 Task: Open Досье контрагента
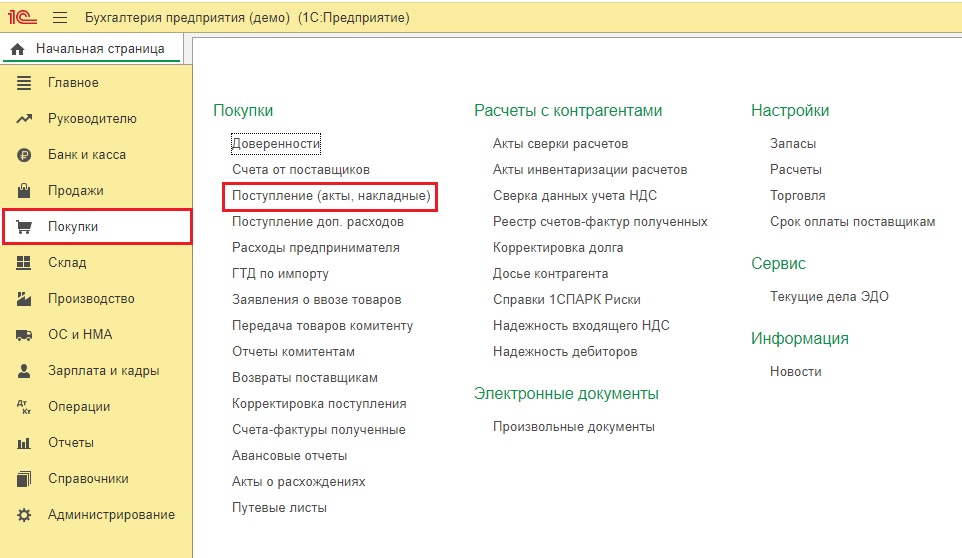click(x=550, y=274)
